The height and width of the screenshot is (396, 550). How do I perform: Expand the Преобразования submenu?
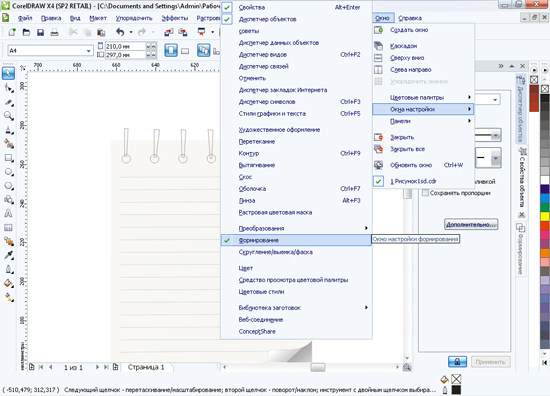pyautogui.click(x=296, y=228)
